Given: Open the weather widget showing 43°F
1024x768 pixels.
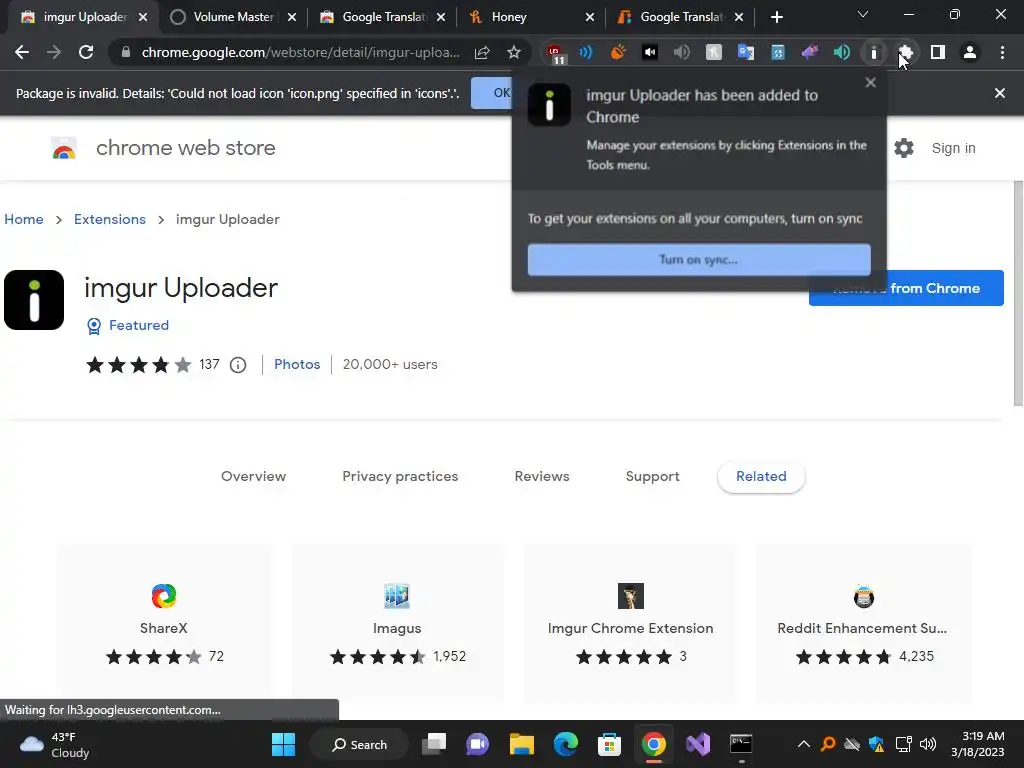Looking at the screenshot, I should 54,744.
